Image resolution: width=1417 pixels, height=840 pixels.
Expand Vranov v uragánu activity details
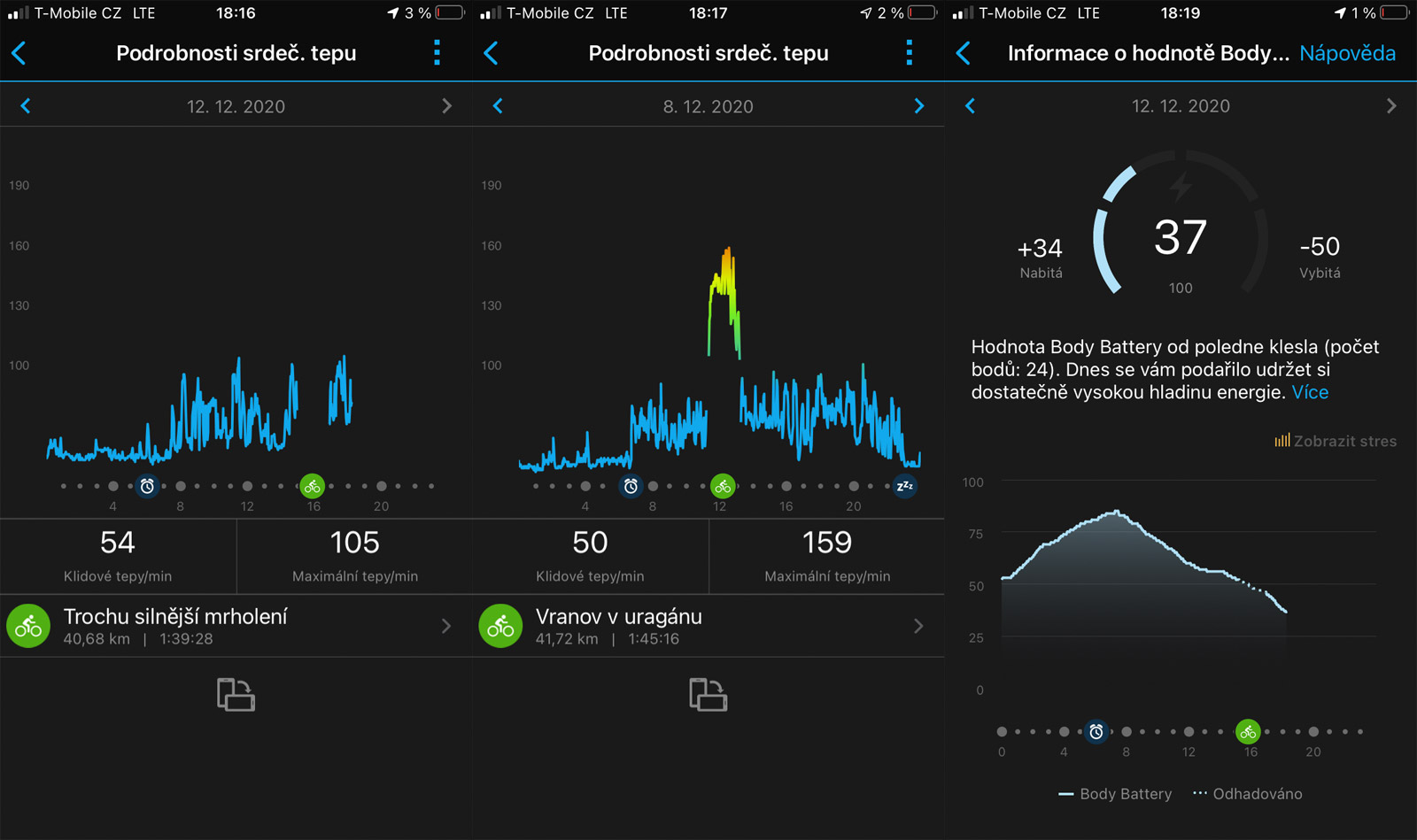(708, 627)
